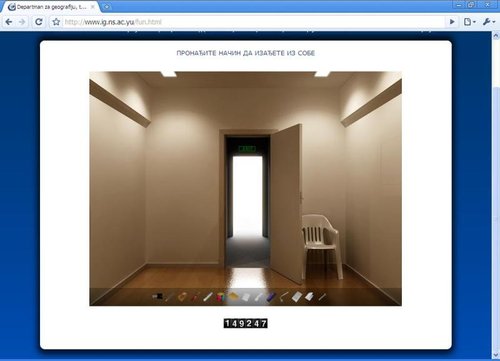Open a new tab with plus button

pyautogui.click(x=106, y=6)
